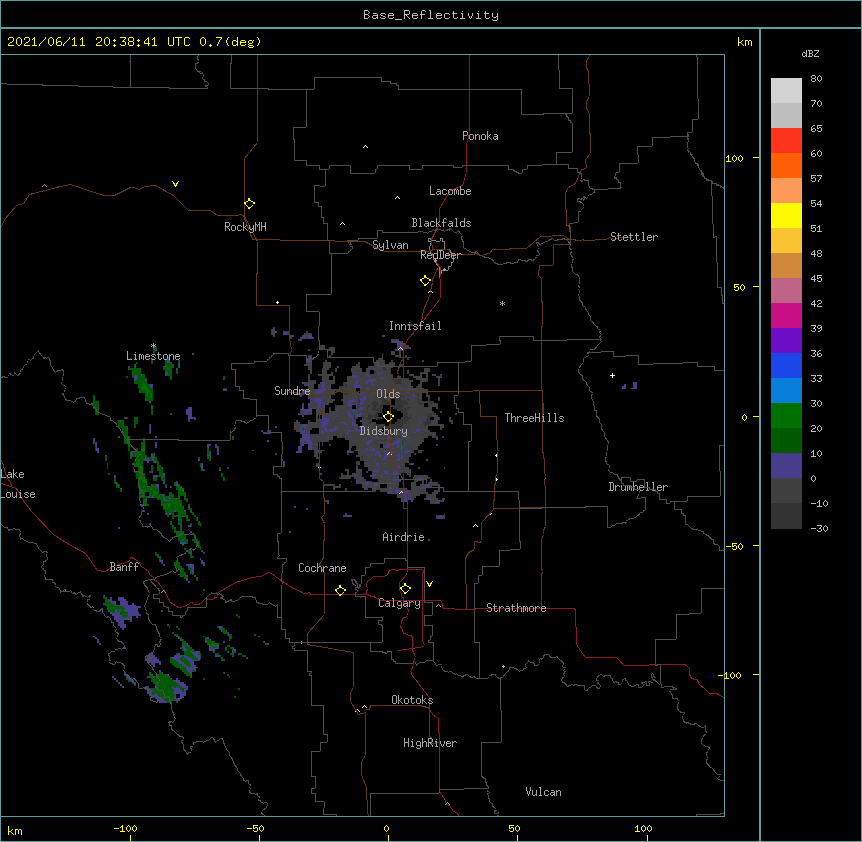Click the yellow marker below Cochrane

pos(340,590)
